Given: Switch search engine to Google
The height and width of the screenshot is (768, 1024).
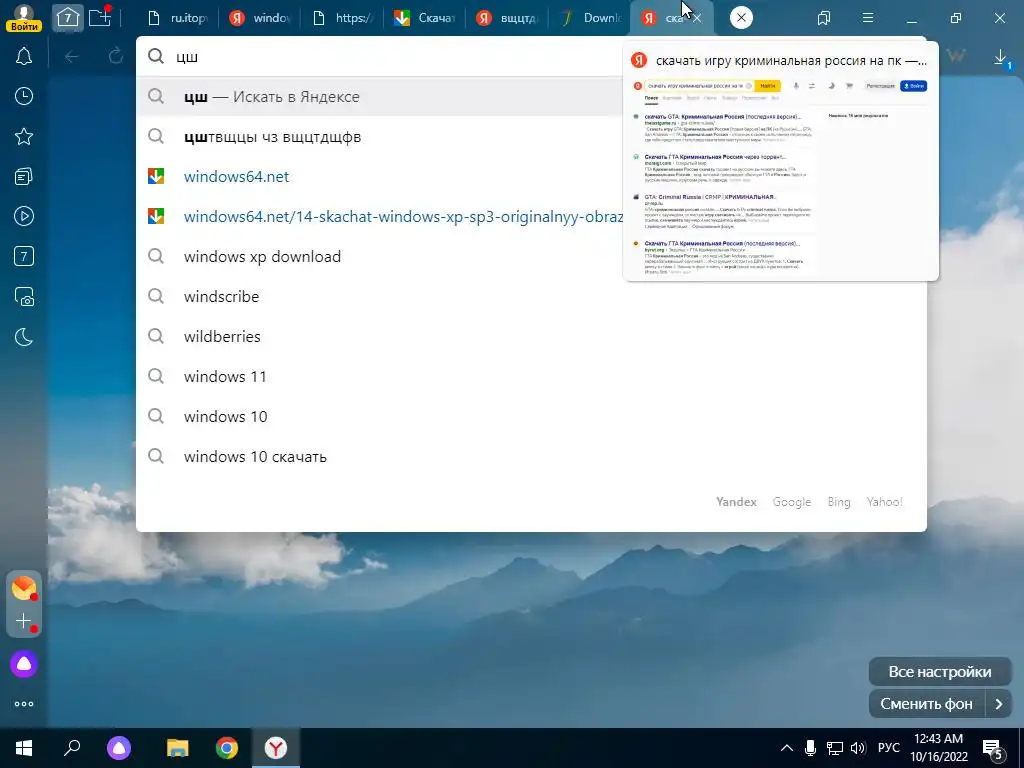Looking at the screenshot, I should pos(792,502).
